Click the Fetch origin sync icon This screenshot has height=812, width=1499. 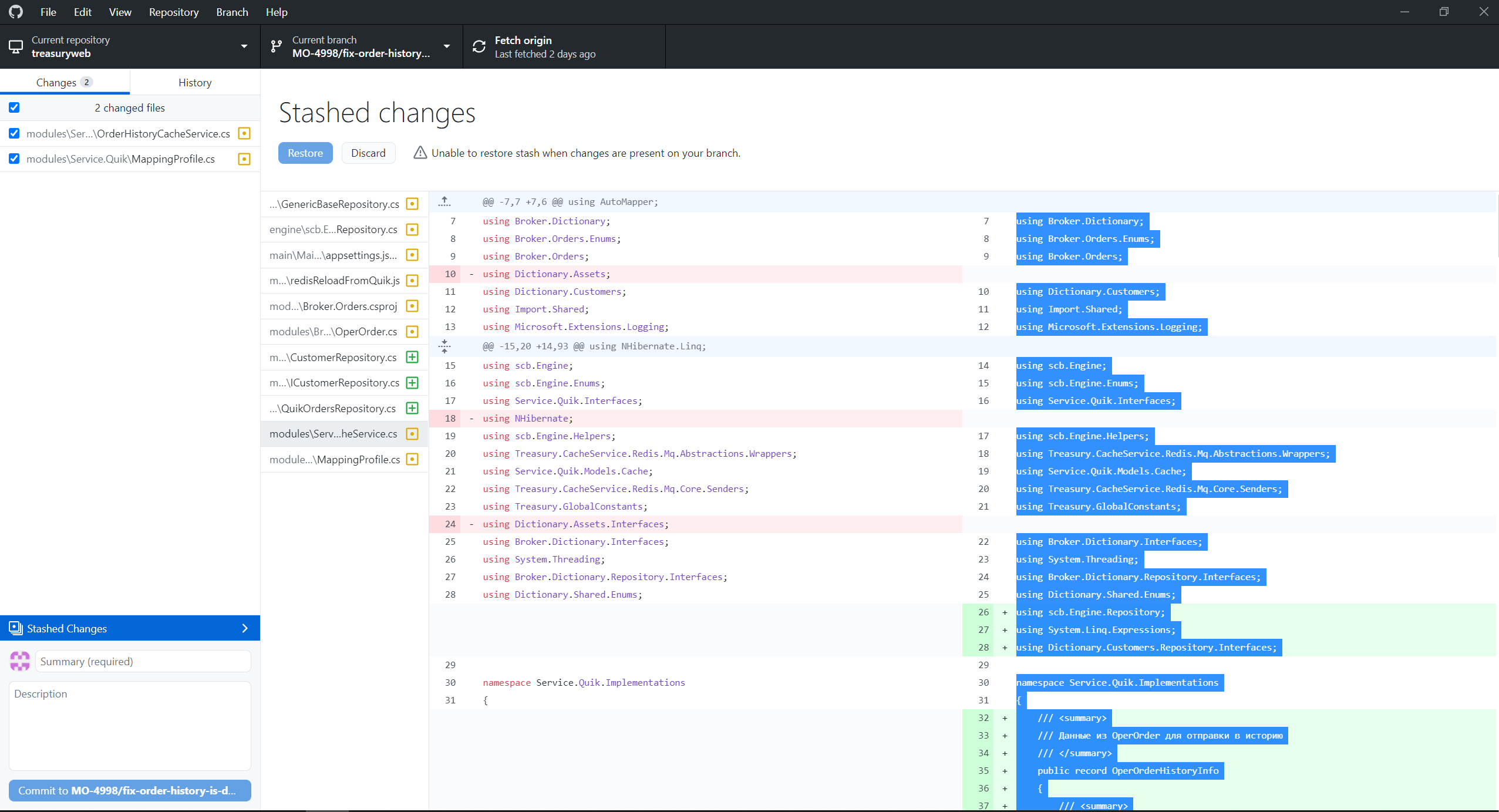coord(479,46)
